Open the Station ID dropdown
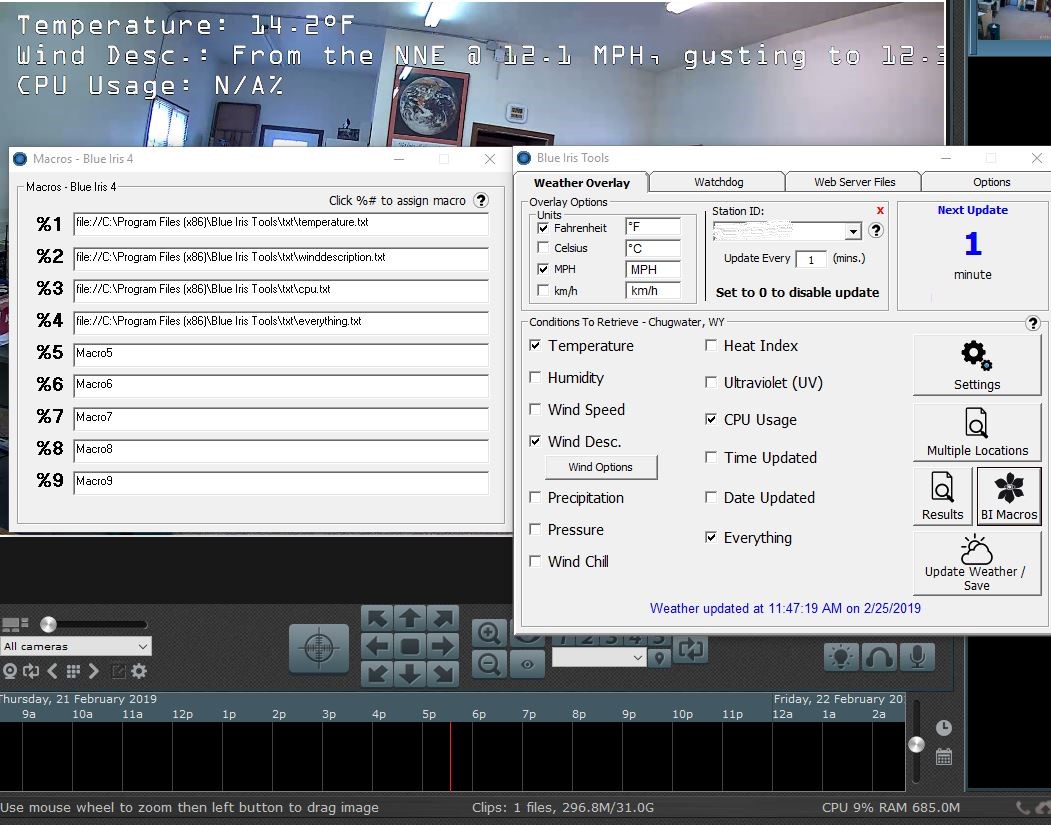This screenshot has width=1051, height=825. coord(853,232)
